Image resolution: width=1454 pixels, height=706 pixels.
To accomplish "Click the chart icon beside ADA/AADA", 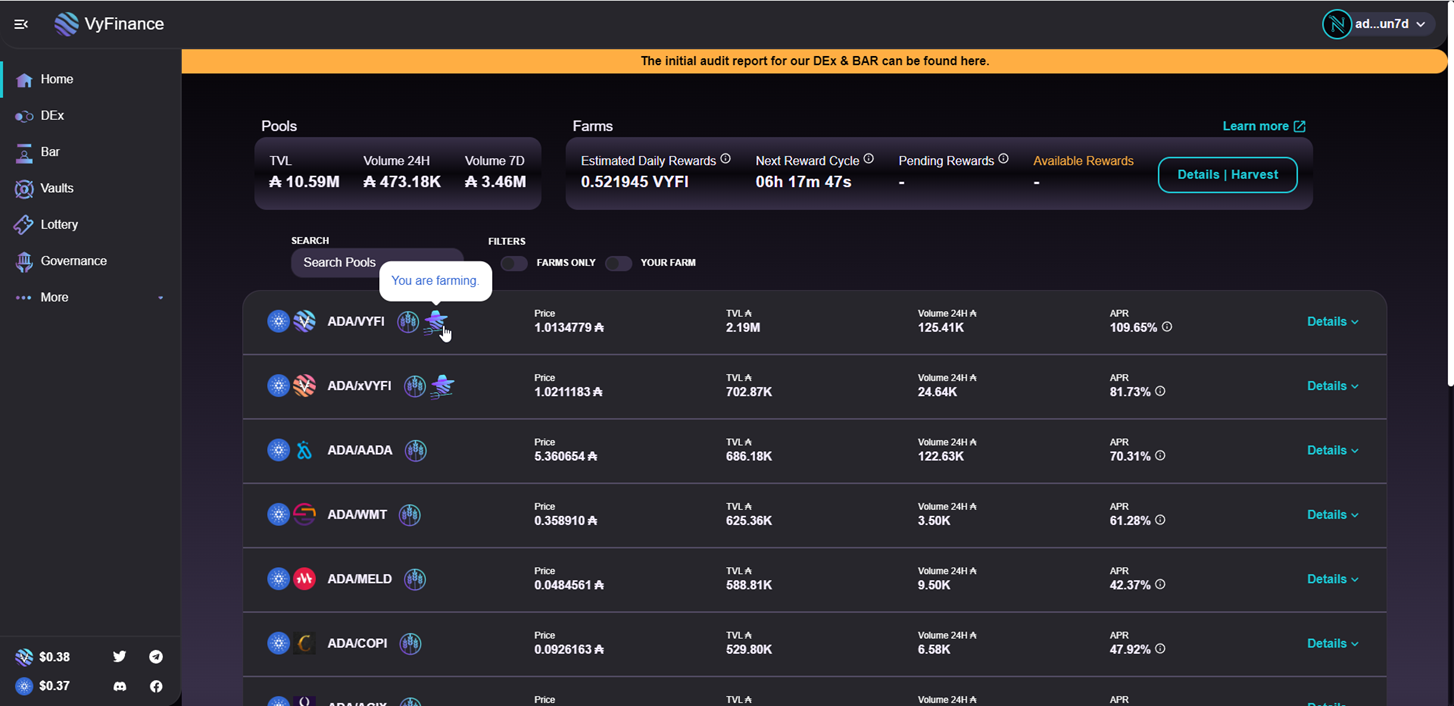I will (416, 451).
